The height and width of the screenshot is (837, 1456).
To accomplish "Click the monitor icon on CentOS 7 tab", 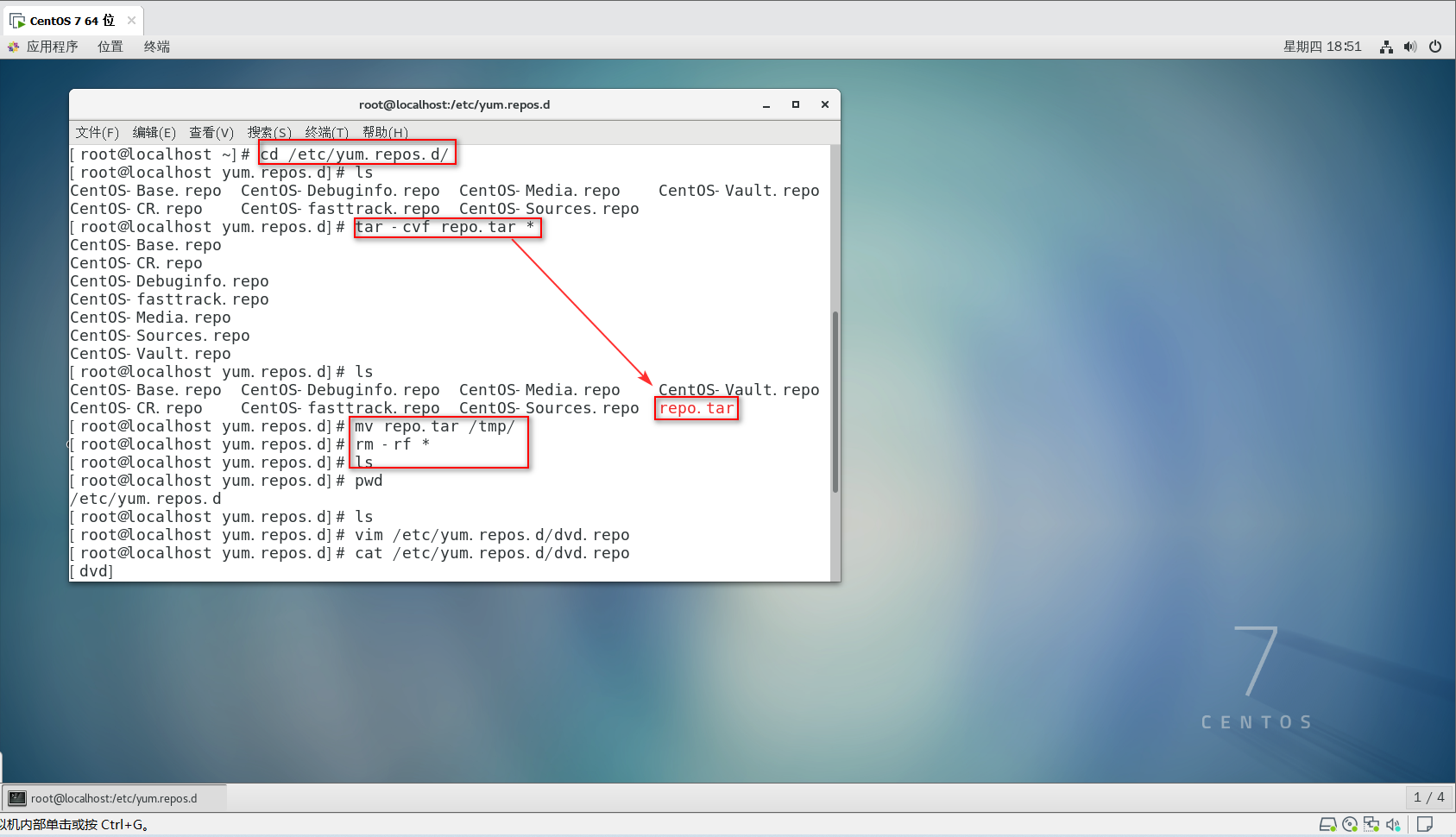I will 16,20.
